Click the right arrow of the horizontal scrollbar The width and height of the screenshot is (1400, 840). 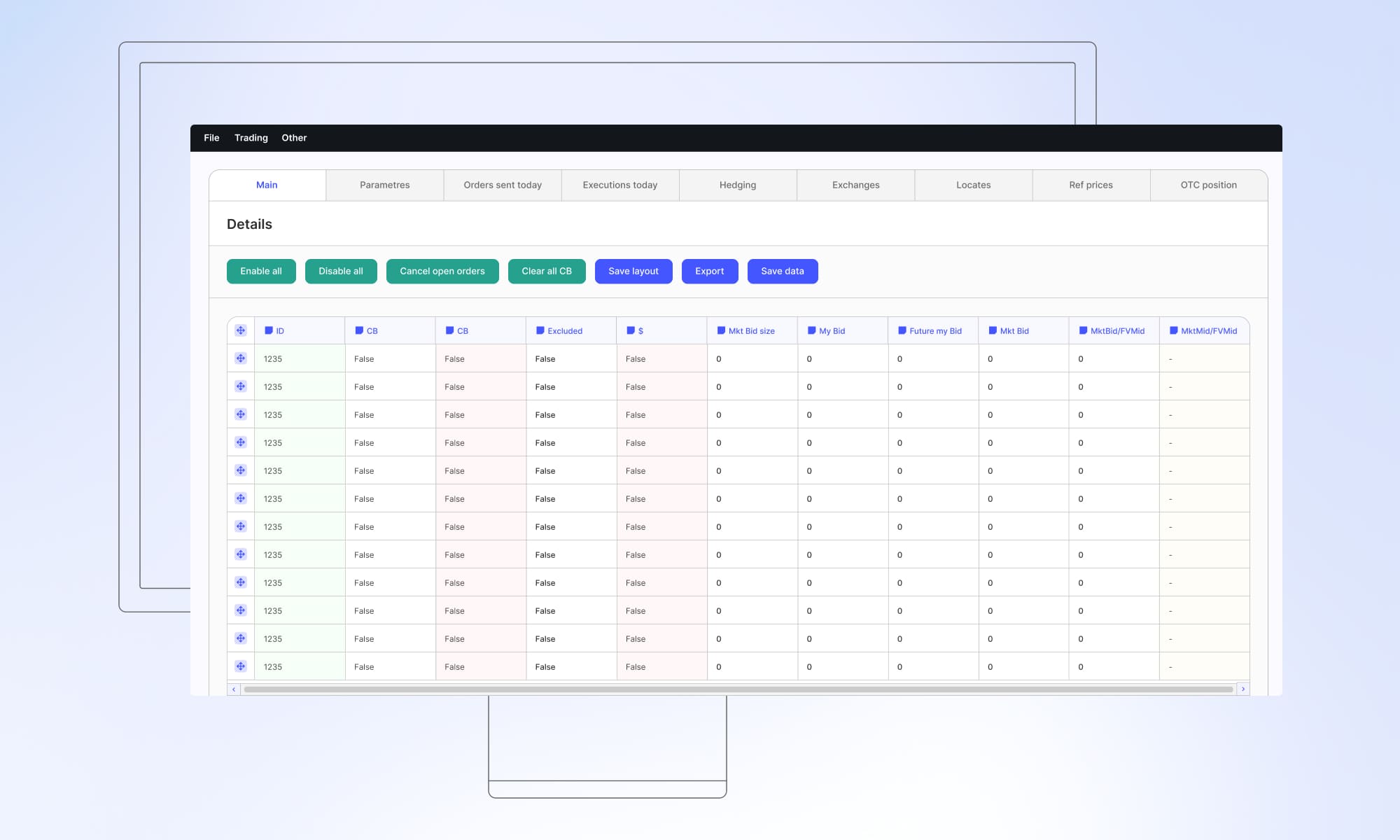pyautogui.click(x=1243, y=689)
